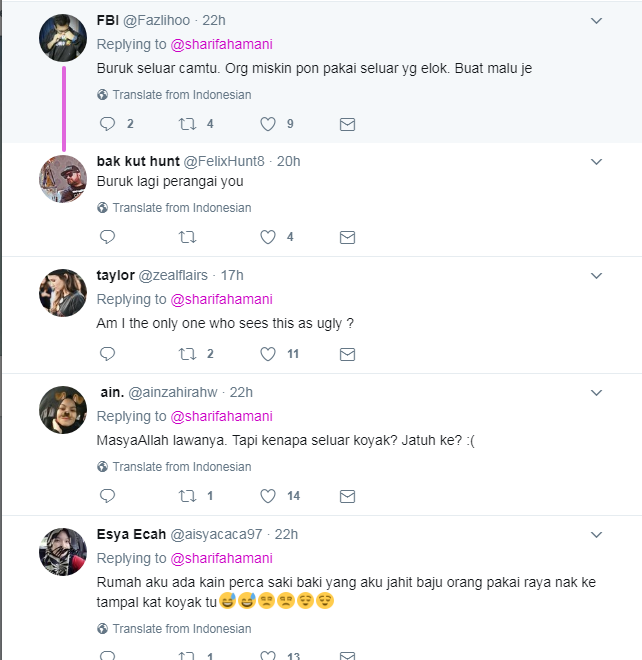Image resolution: width=642 pixels, height=660 pixels.
Task: Reply to taylor's tweet
Action: click(x=108, y=354)
